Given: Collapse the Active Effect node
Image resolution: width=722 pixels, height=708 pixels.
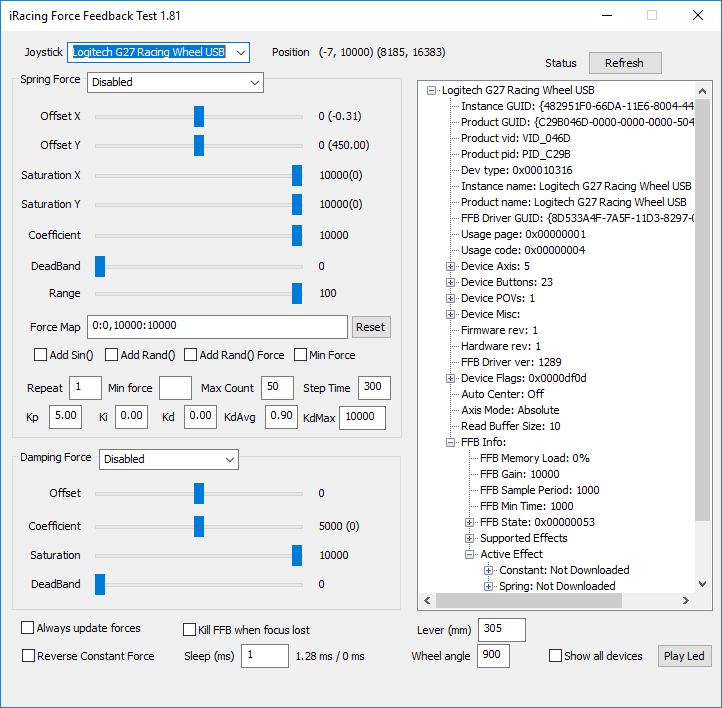Looking at the screenshot, I should 469,555.
